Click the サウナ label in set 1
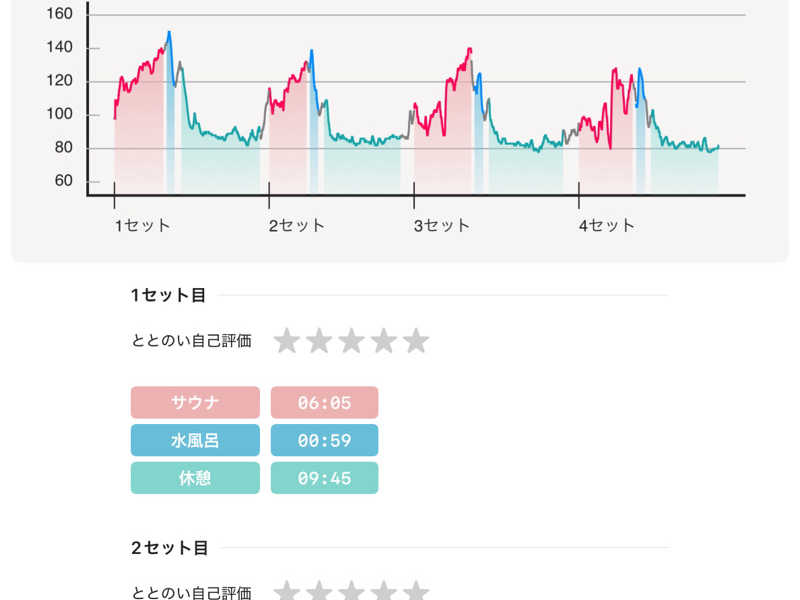Image resolution: width=800 pixels, height=600 pixels. (x=195, y=403)
